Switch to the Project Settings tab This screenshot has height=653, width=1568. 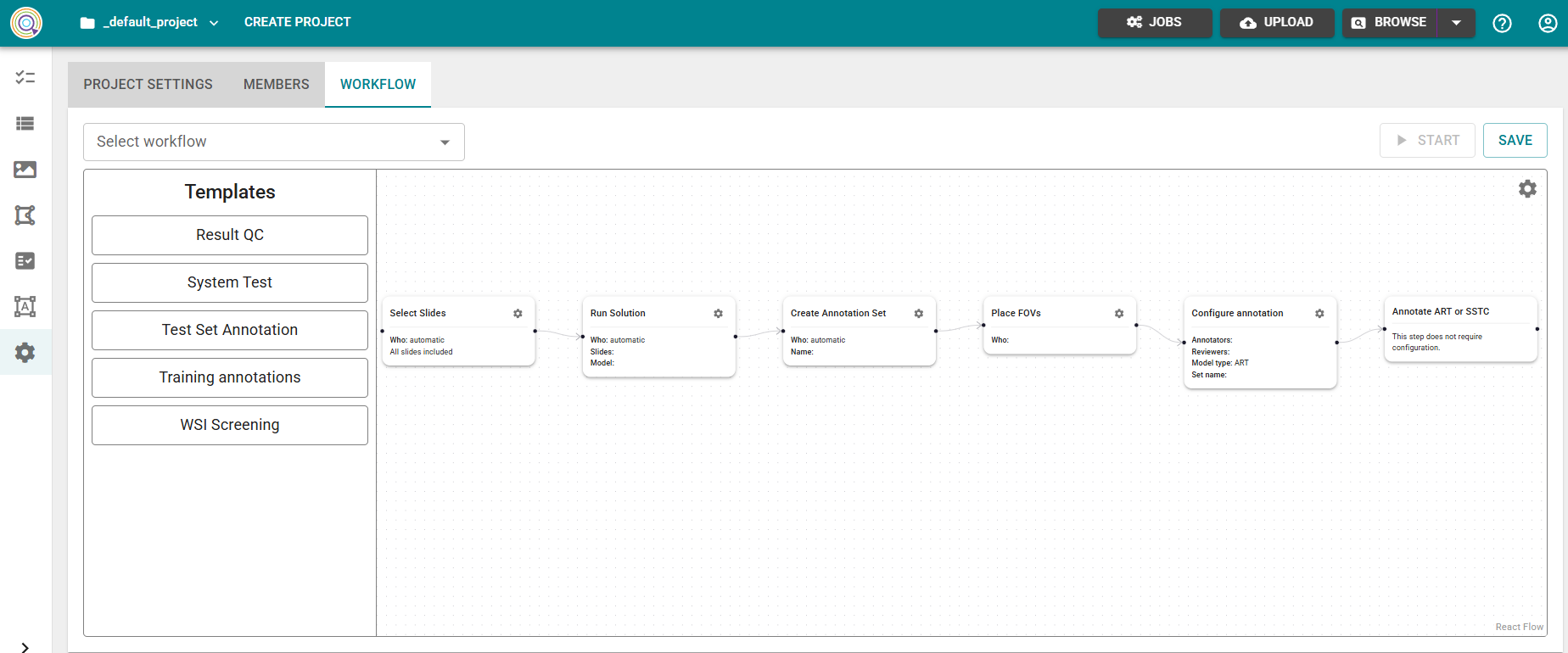148,85
